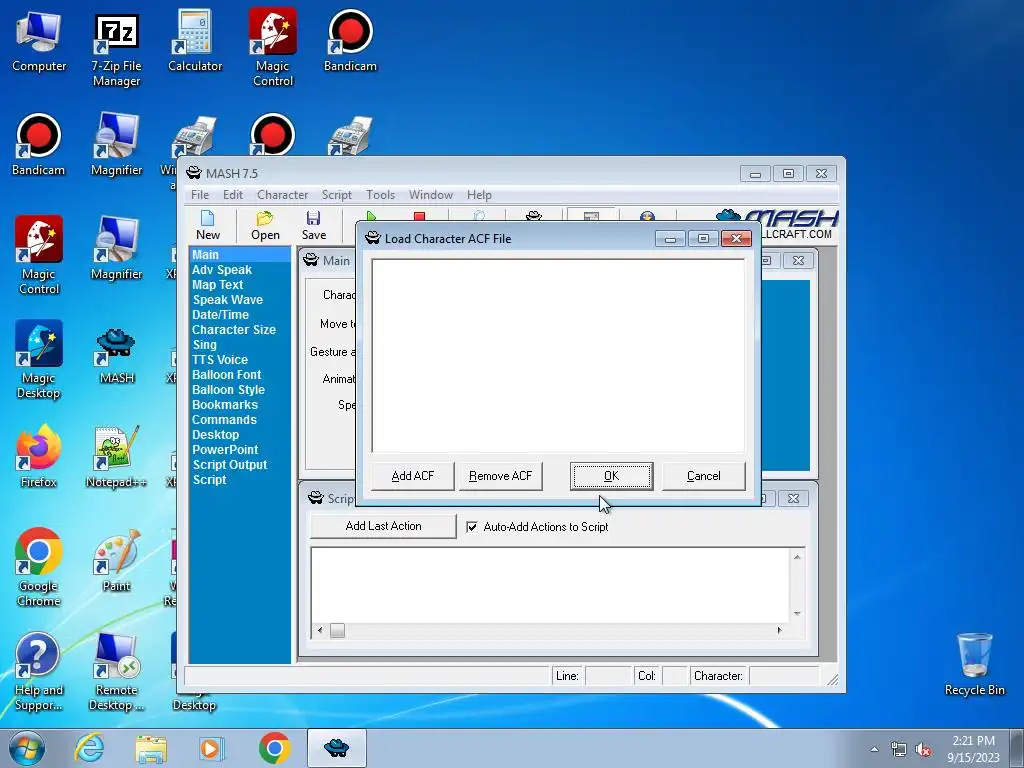Click the New toolbar icon in MASH
The height and width of the screenshot is (768, 1024).
coord(208,225)
